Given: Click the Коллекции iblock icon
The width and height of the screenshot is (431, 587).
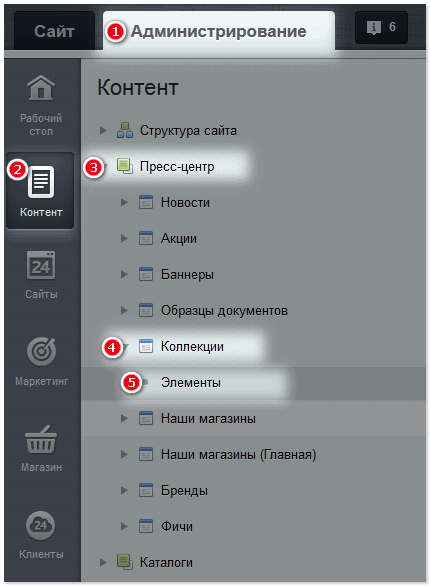Looking at the screenshot, I should coord(146,346).
